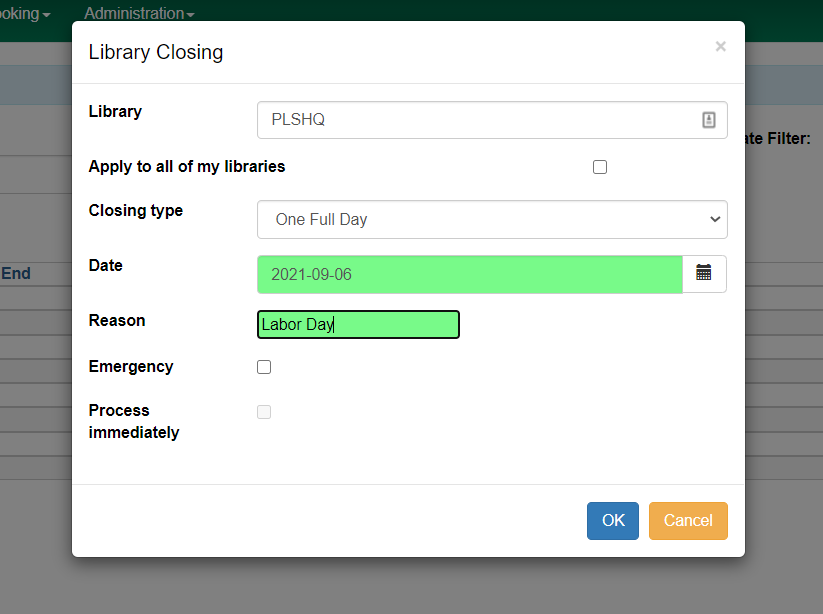Open the Administration menu
This screenshot has width=823, height=614.
point(139,13)
